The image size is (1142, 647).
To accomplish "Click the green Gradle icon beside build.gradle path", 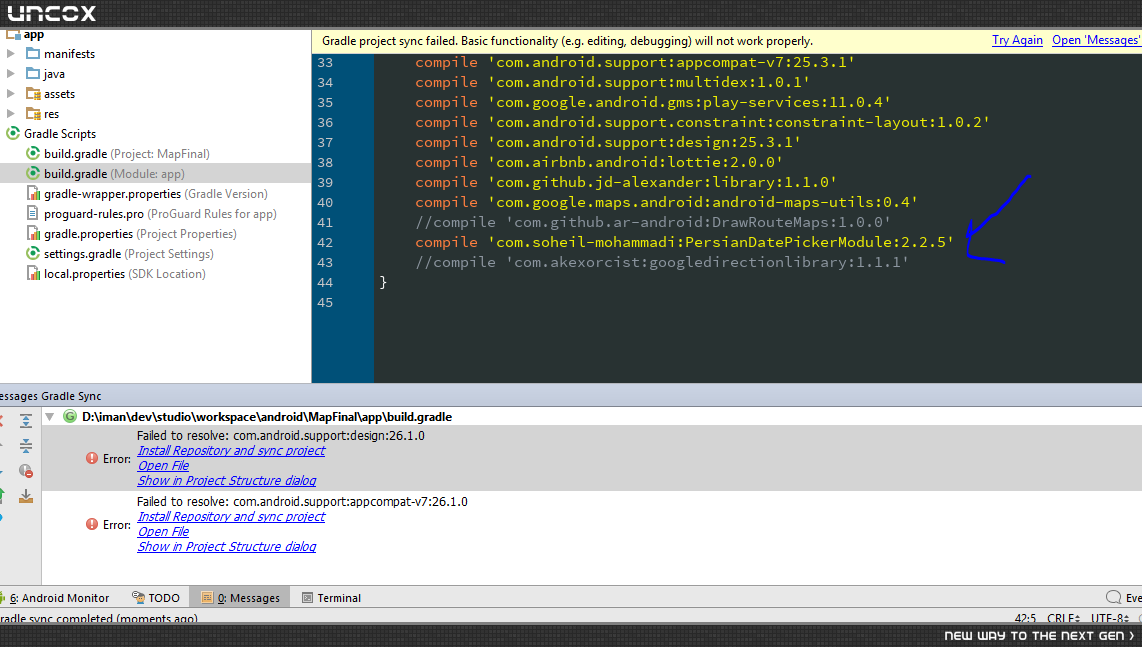I will pos(70,417).
